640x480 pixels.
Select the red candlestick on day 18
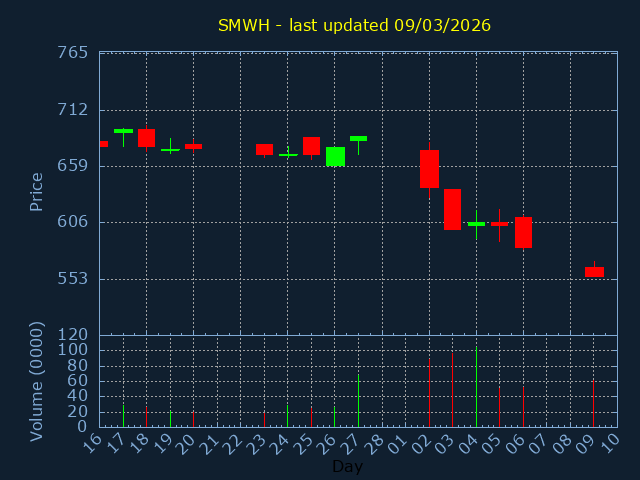(x=146, y=138)
